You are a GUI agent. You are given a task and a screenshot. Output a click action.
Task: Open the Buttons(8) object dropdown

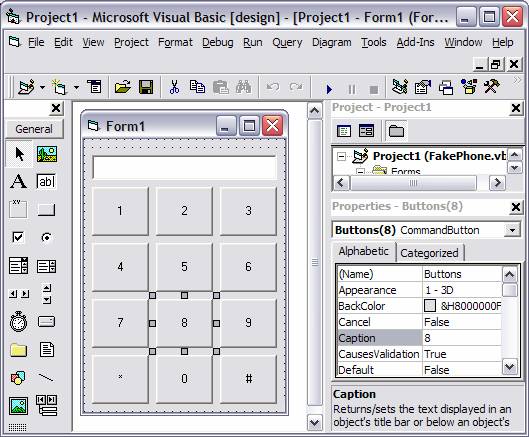[x=512, y=230]
